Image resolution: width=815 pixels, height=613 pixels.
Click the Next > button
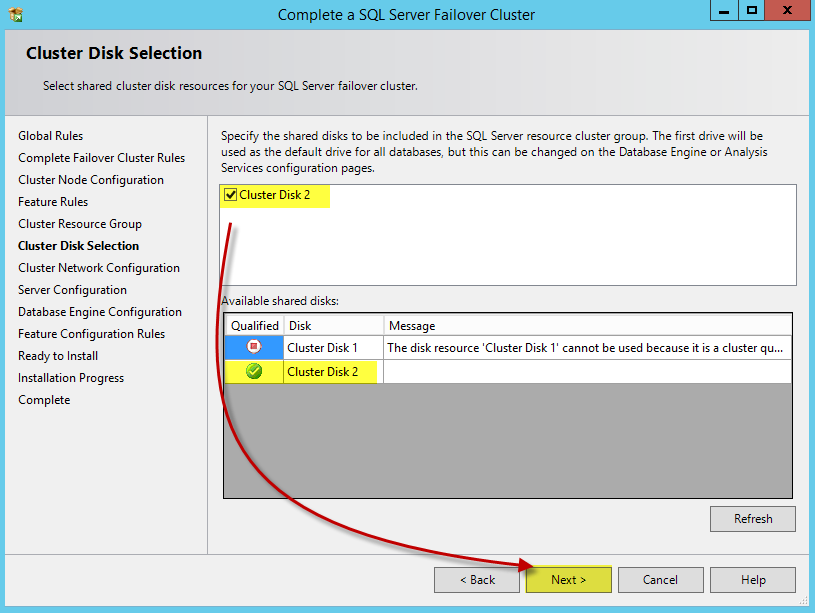click(x=569, y=580)
